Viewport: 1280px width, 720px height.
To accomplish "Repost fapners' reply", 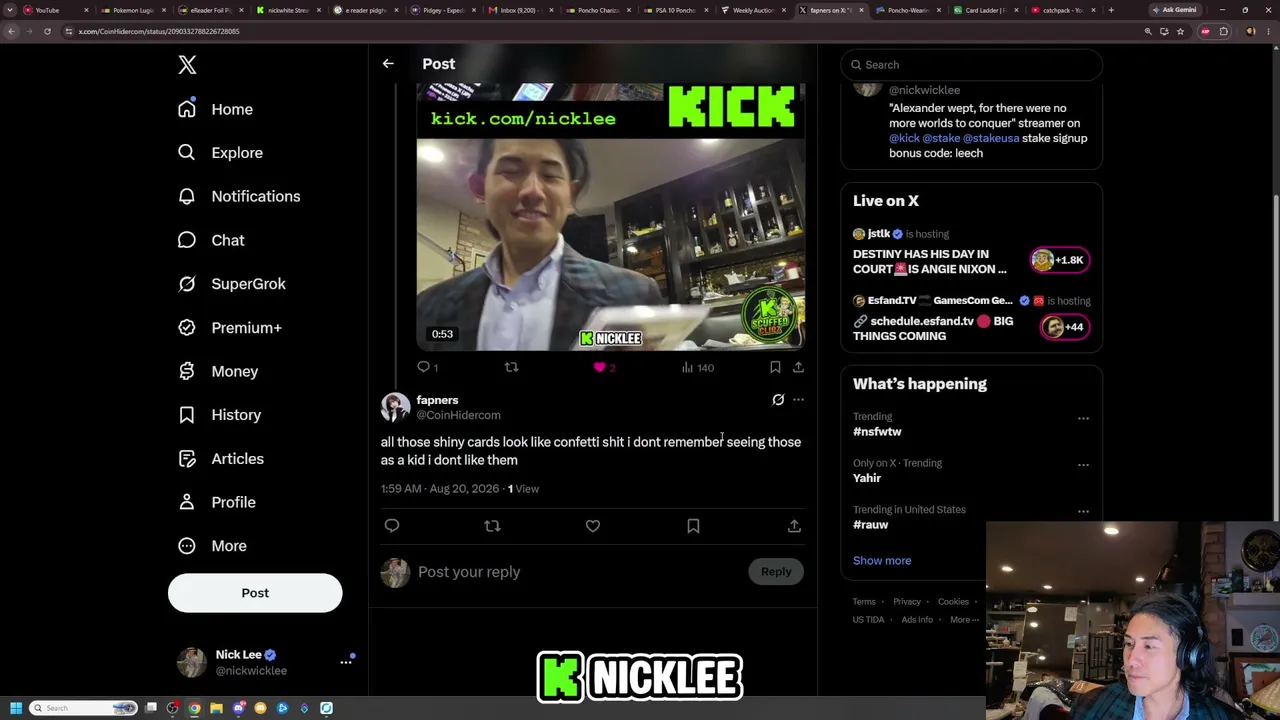I will tap(492, 526).
